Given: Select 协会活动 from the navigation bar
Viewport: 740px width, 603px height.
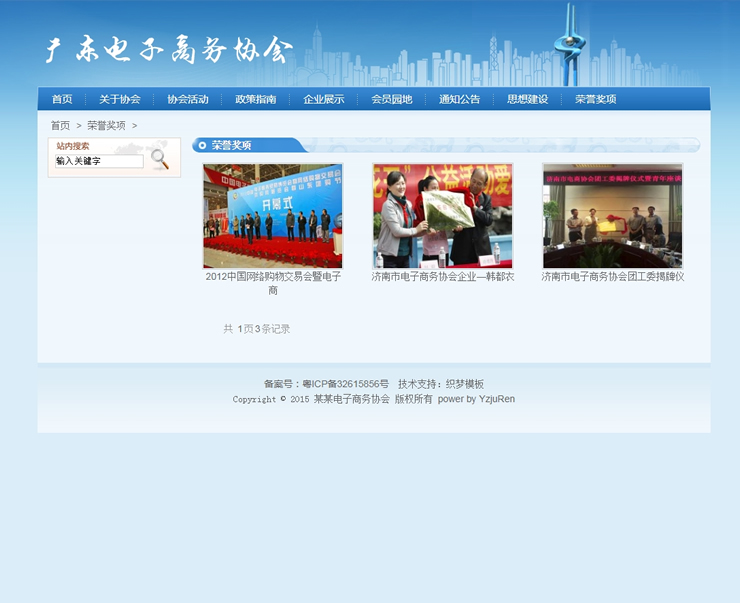Looking at the screenshot, I should [187, 99].
